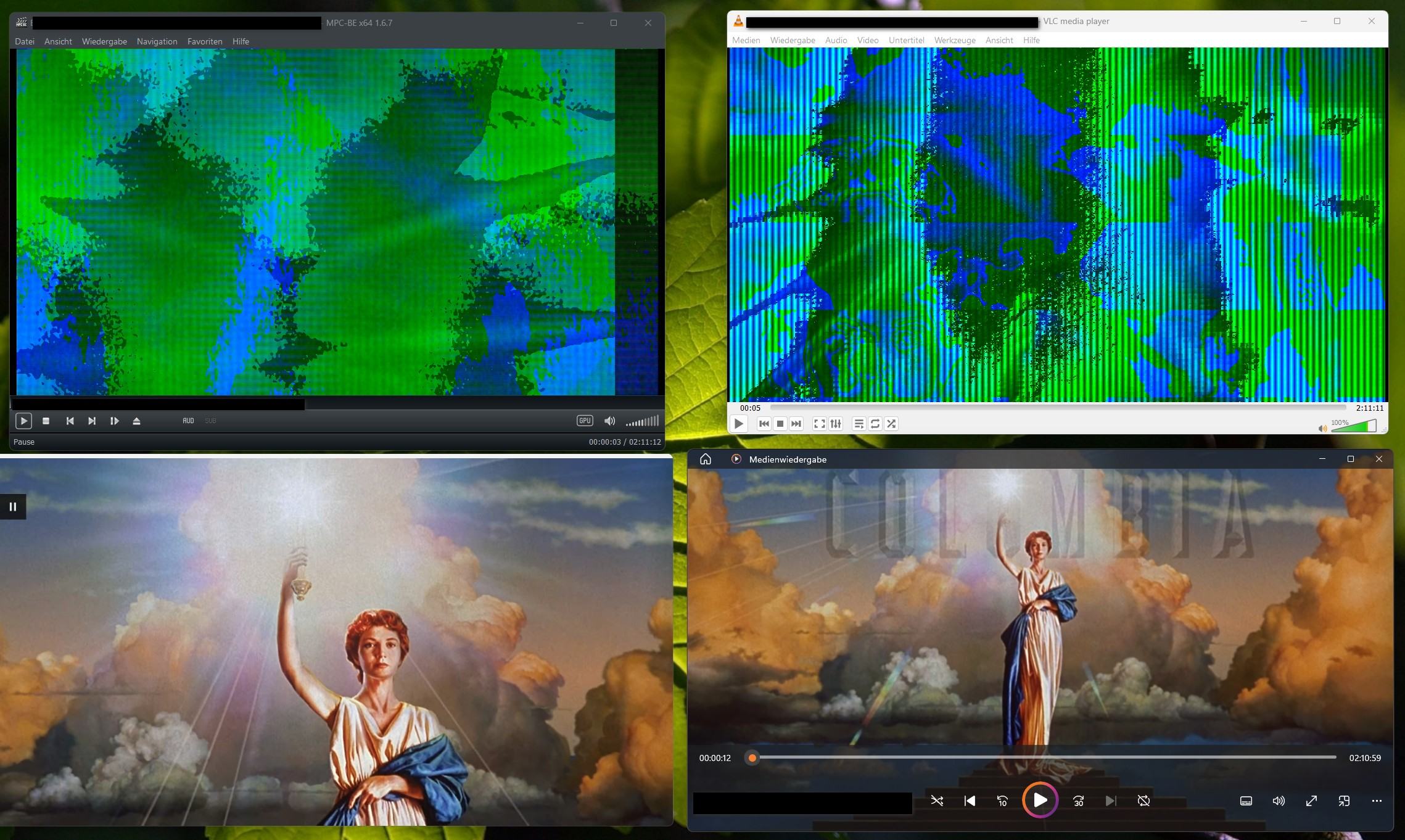This screenshot has width=1405, height=840.
Task: Open the Medien menu in VLC
Action: click(x=746, y=40)
